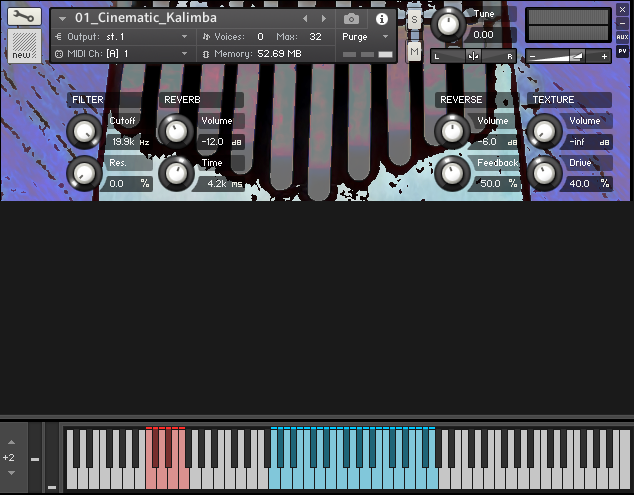Toggle Solo button S
This screenshot has width=634, height=495.
pos(414,20)
